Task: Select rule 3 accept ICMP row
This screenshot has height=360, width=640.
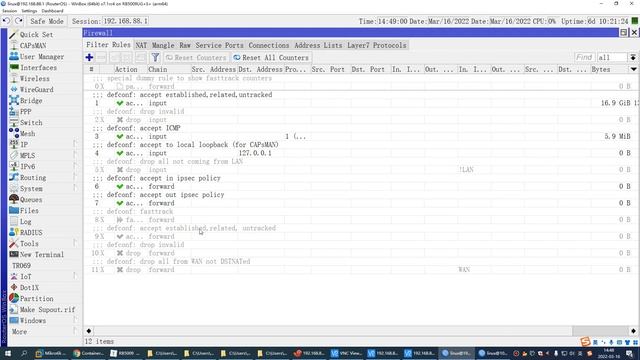Action: click(361, 137)
